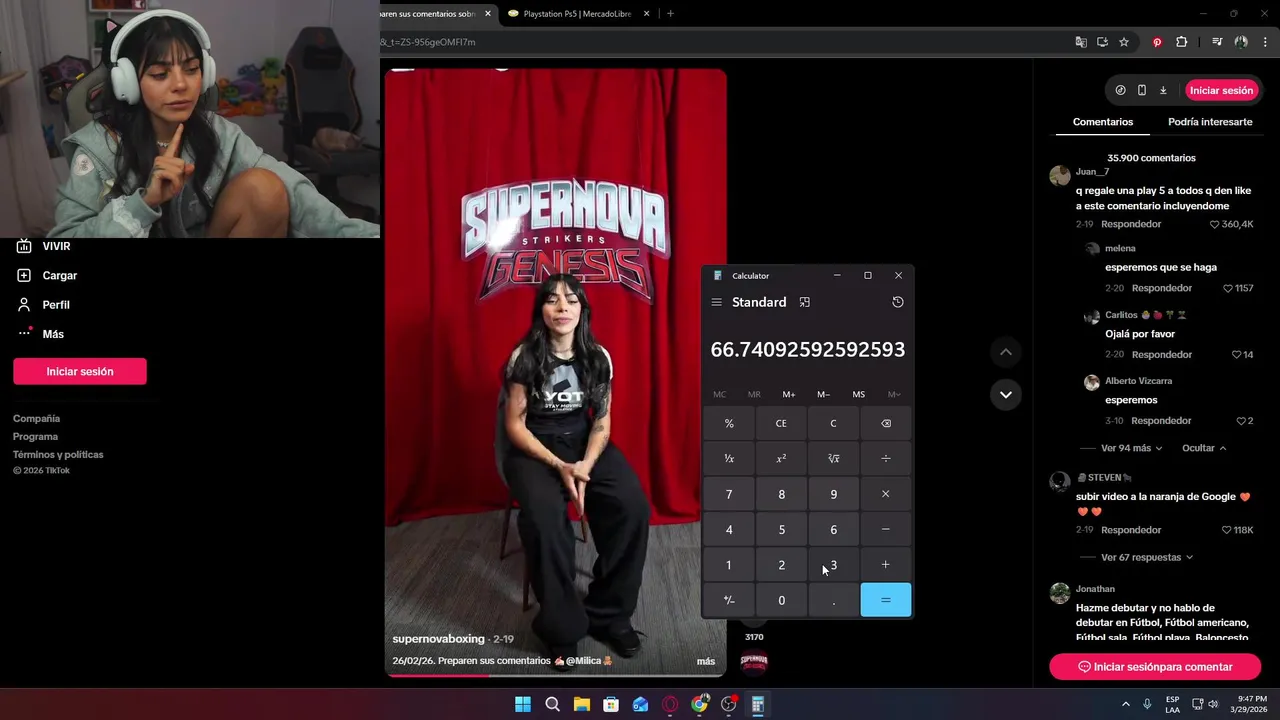The image size is (1280, 720).
Task: Collapse replies with Ocultar
Action: tap(1204, 448)
